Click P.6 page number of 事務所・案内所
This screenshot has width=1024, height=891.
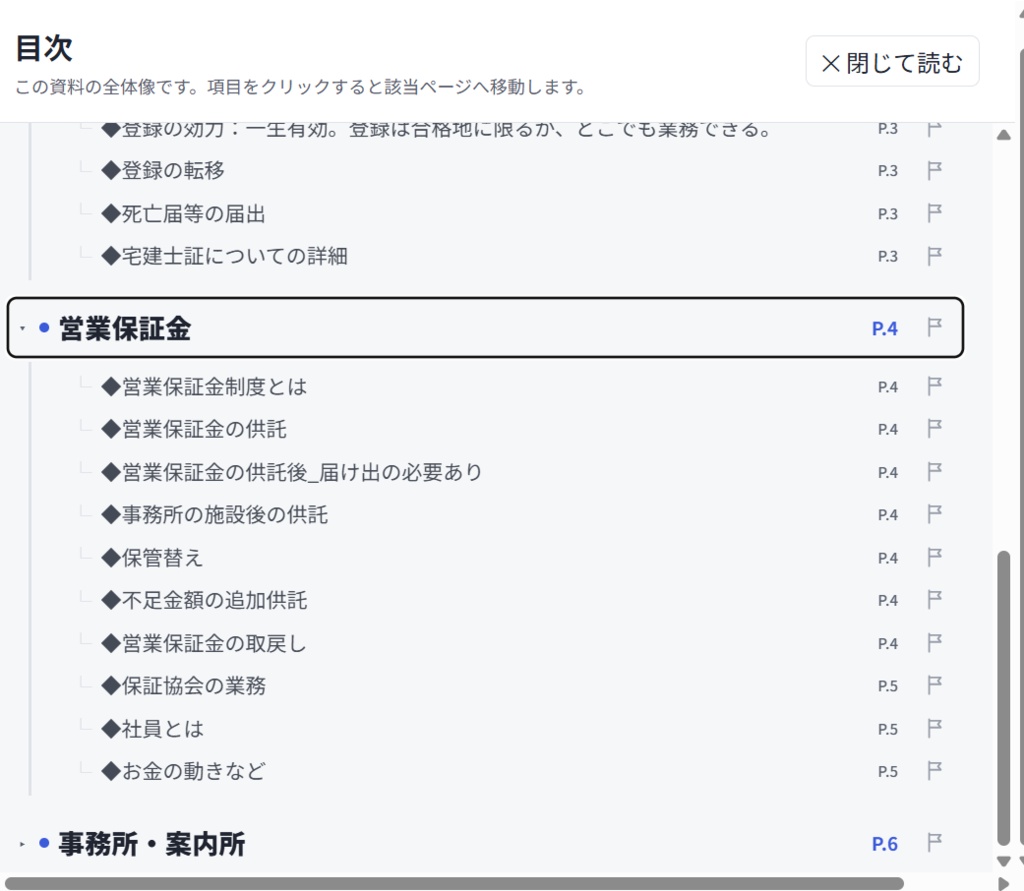coord(885,844)
